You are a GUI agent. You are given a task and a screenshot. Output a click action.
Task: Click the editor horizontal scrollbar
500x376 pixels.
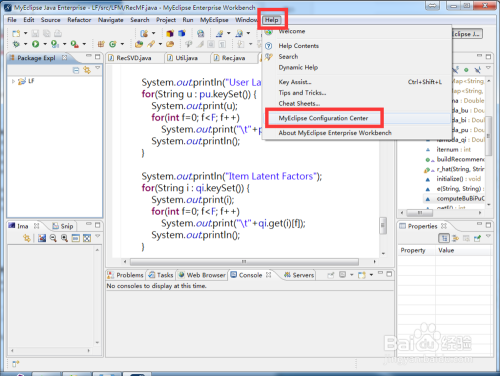[x=244, y=262]
